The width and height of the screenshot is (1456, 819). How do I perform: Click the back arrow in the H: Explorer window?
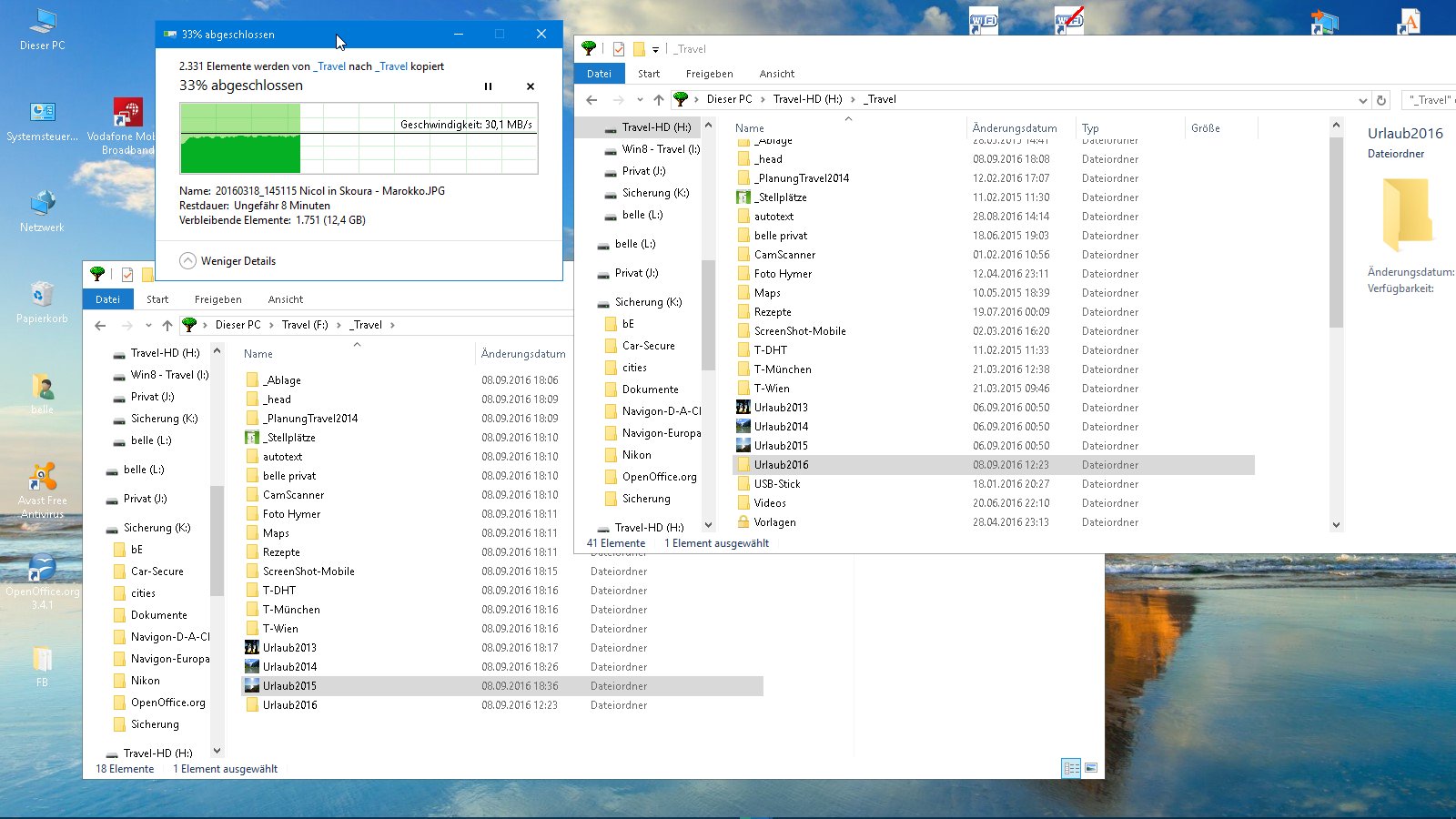(x=591, y=100)
